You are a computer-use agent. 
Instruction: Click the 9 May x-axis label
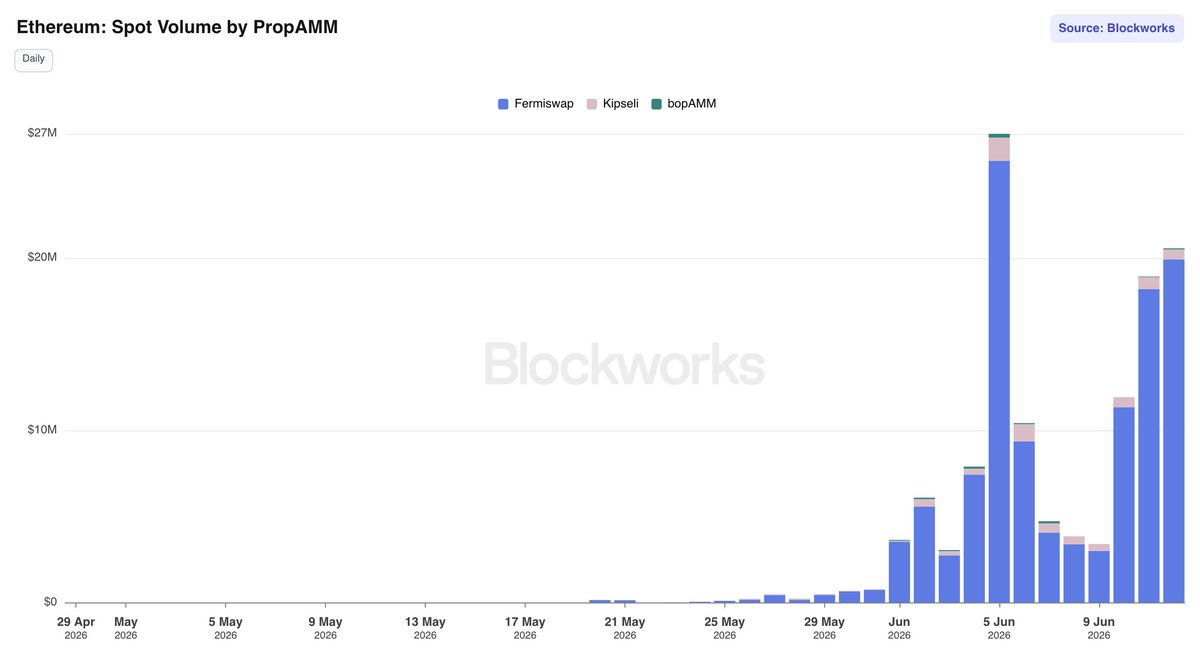[325, 627]
